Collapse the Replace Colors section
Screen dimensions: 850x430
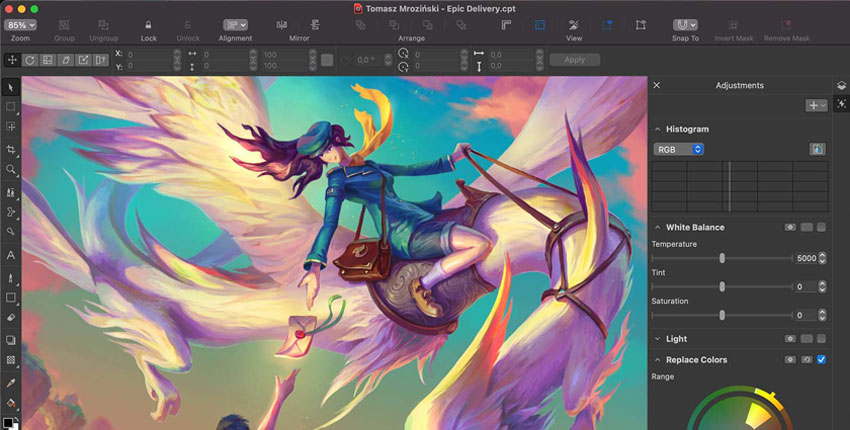(658, 360)
